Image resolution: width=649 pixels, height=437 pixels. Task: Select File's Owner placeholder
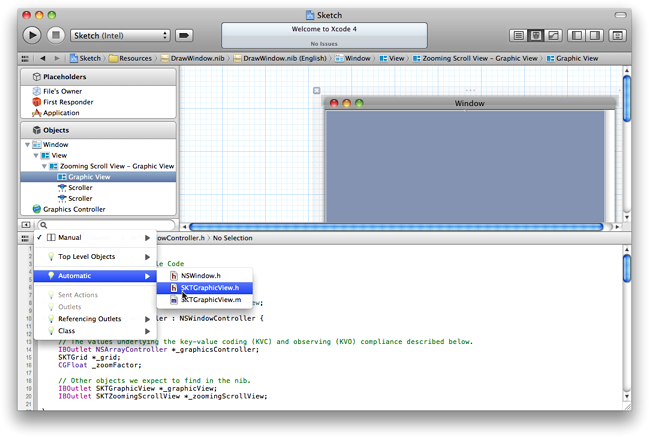tap(61, 91)
